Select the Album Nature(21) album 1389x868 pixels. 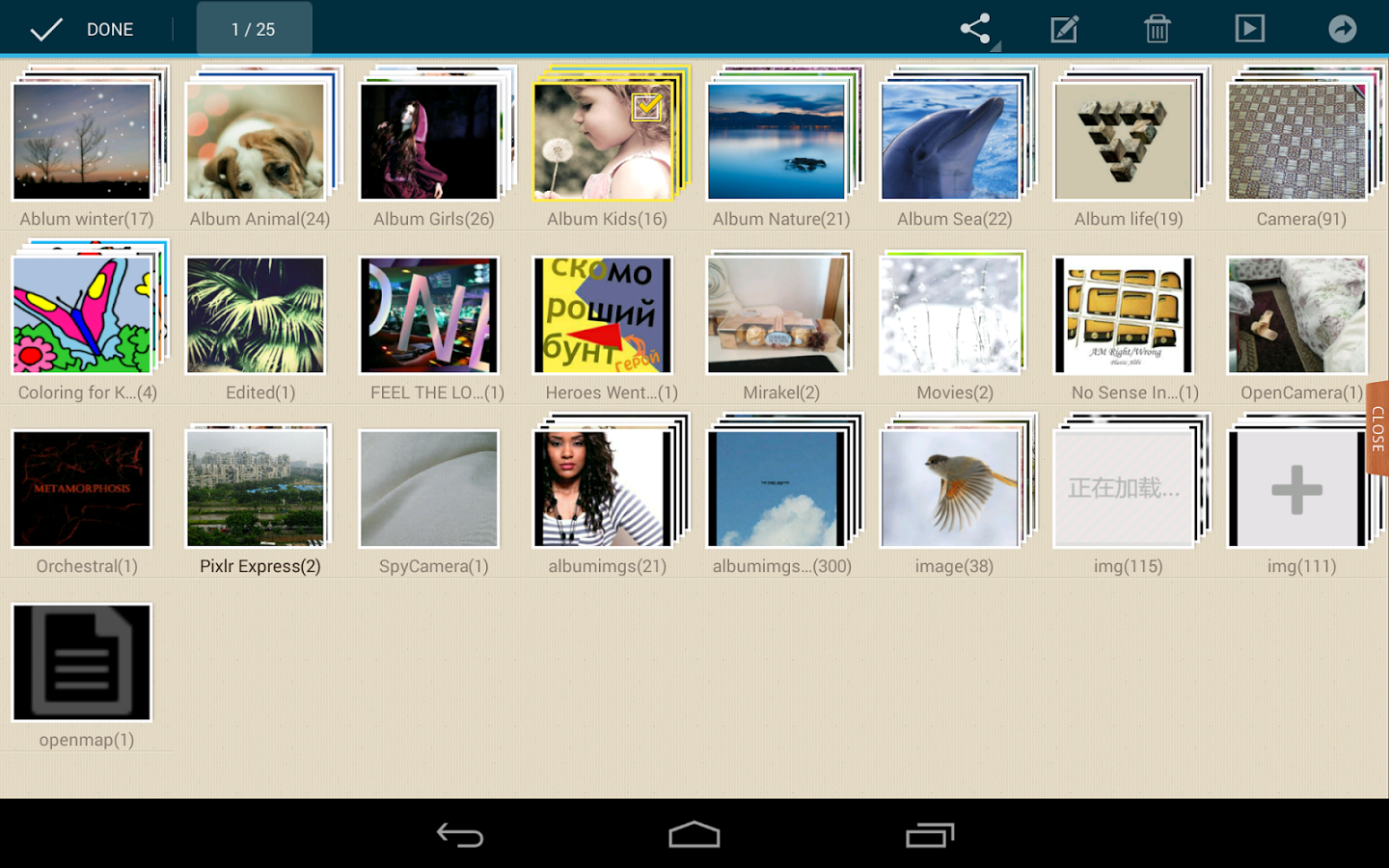pos(776,142)
